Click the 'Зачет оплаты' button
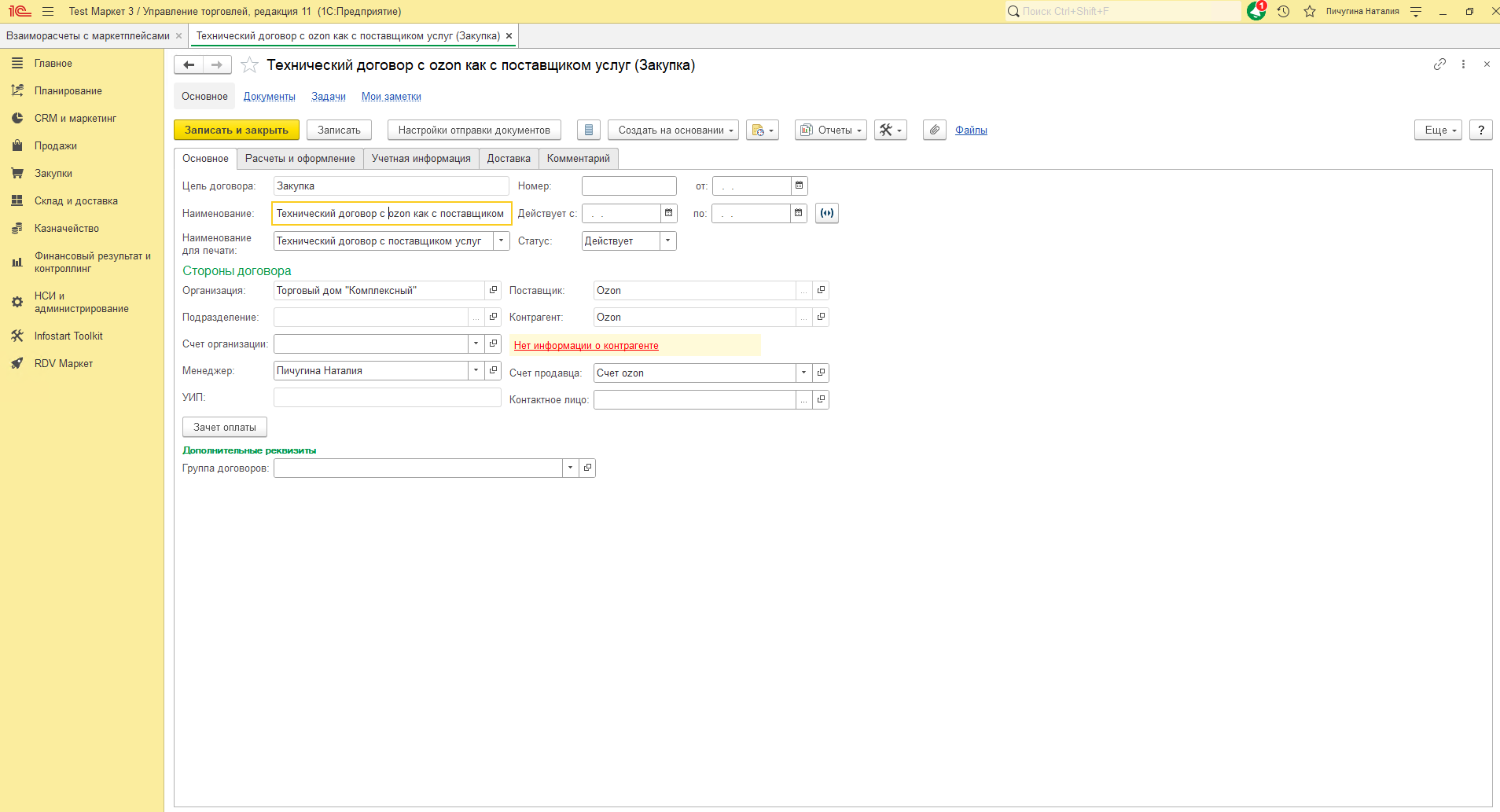 pyautogui.click(x=225, y=428)
